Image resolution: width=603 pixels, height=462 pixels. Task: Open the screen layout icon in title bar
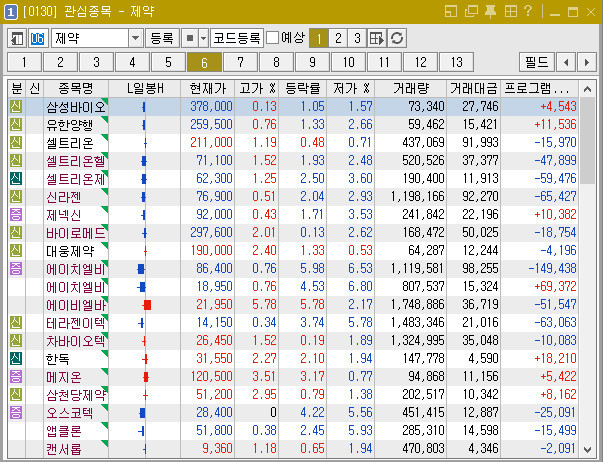click(451, 12)
